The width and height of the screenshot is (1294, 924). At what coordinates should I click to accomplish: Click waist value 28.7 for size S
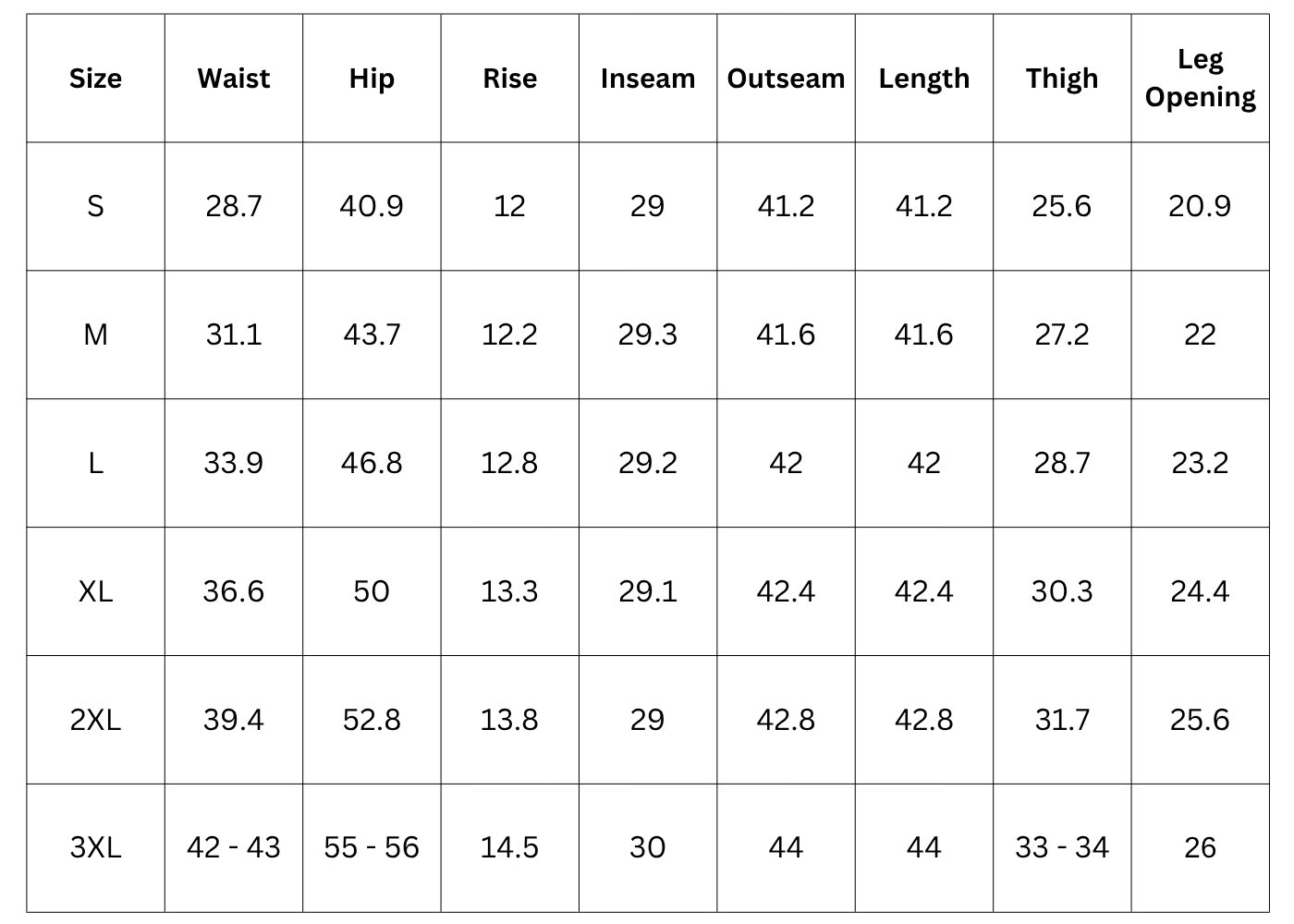coord(234,205)
